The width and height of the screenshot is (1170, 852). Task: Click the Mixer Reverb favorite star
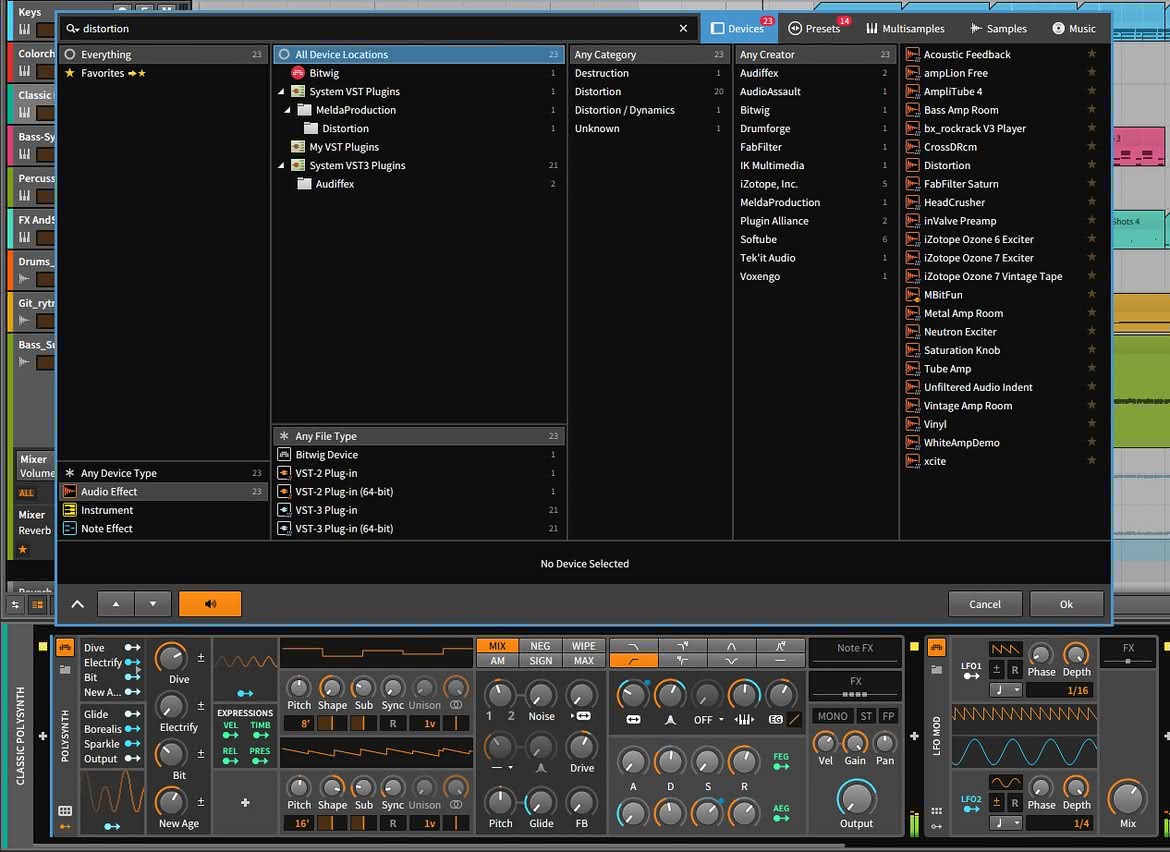click(x=22, y=550)
